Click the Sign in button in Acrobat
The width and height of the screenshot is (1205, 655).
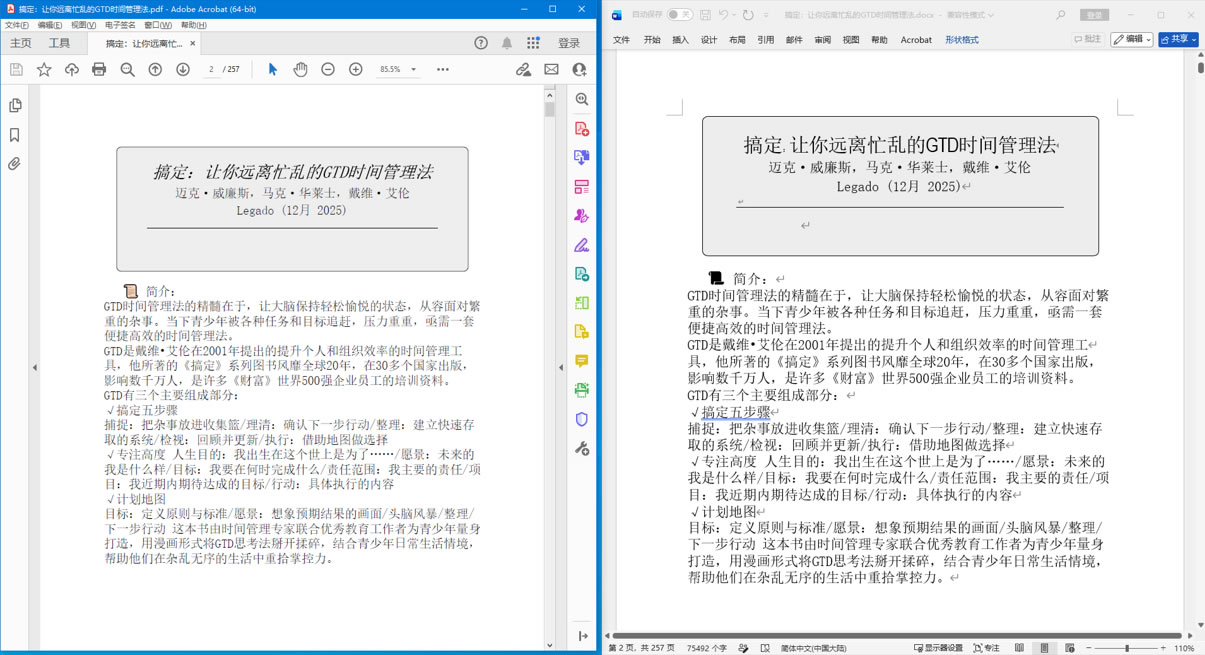569,43
